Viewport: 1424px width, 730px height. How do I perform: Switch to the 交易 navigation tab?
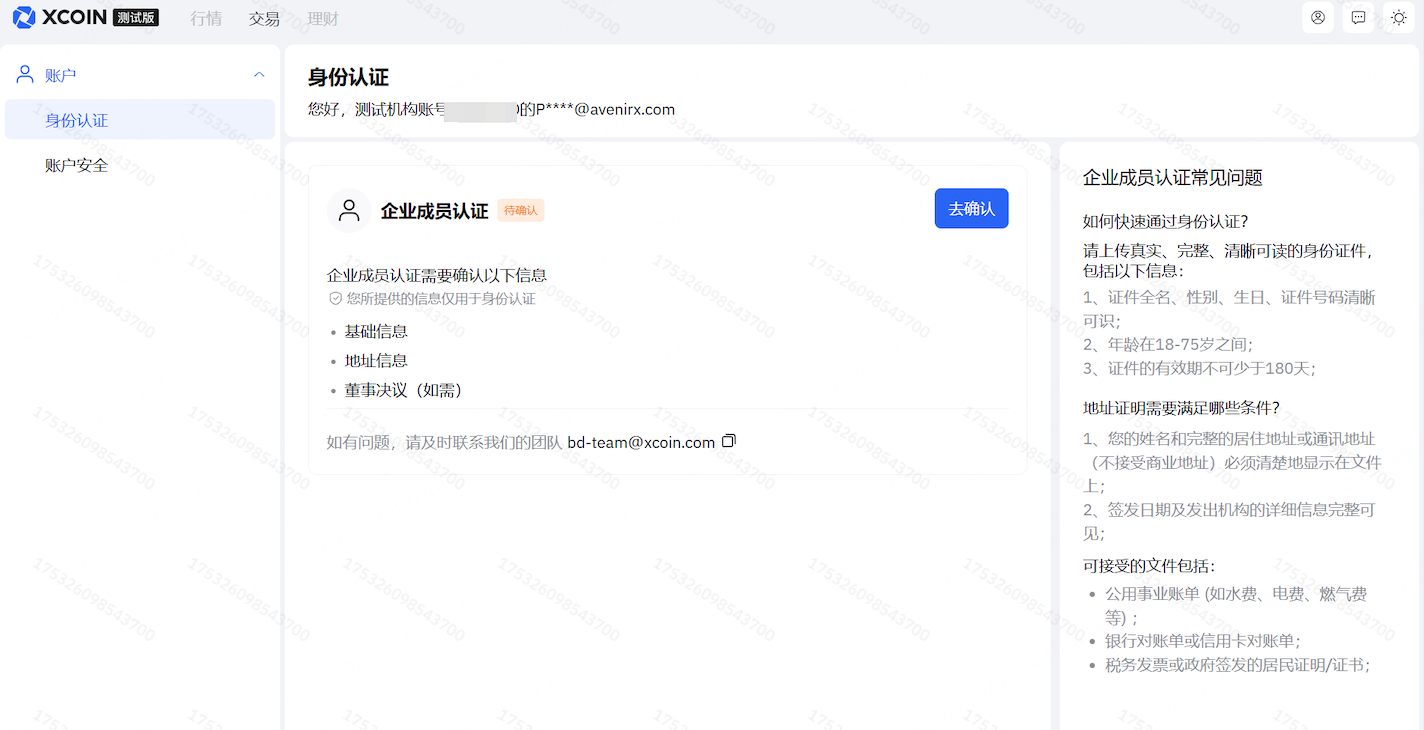coord(264,18)
